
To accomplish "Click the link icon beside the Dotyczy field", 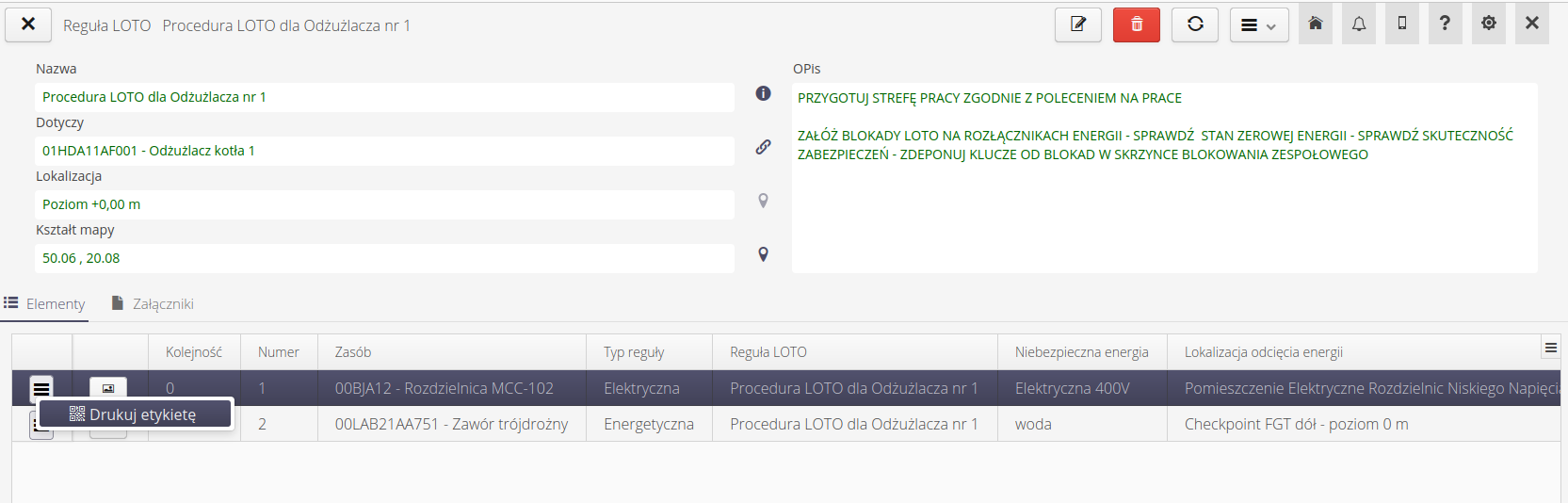I will pos(763,147).
